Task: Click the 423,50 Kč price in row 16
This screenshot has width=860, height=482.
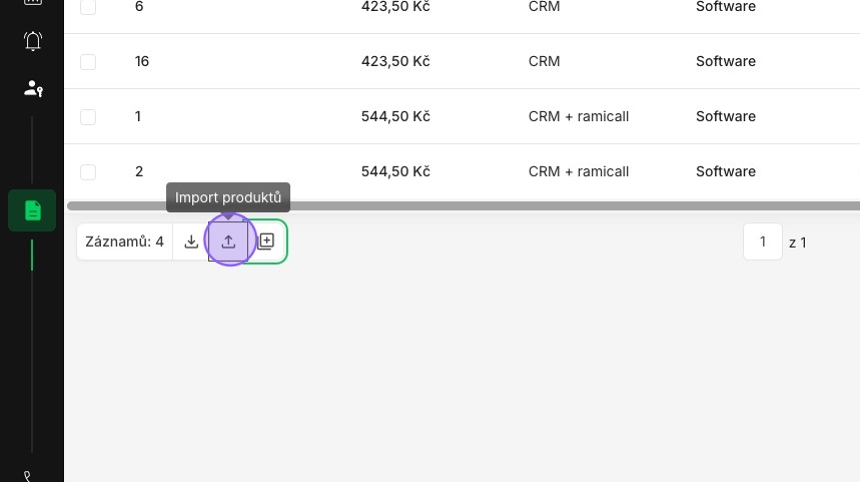Action: [x=395, y=61]
